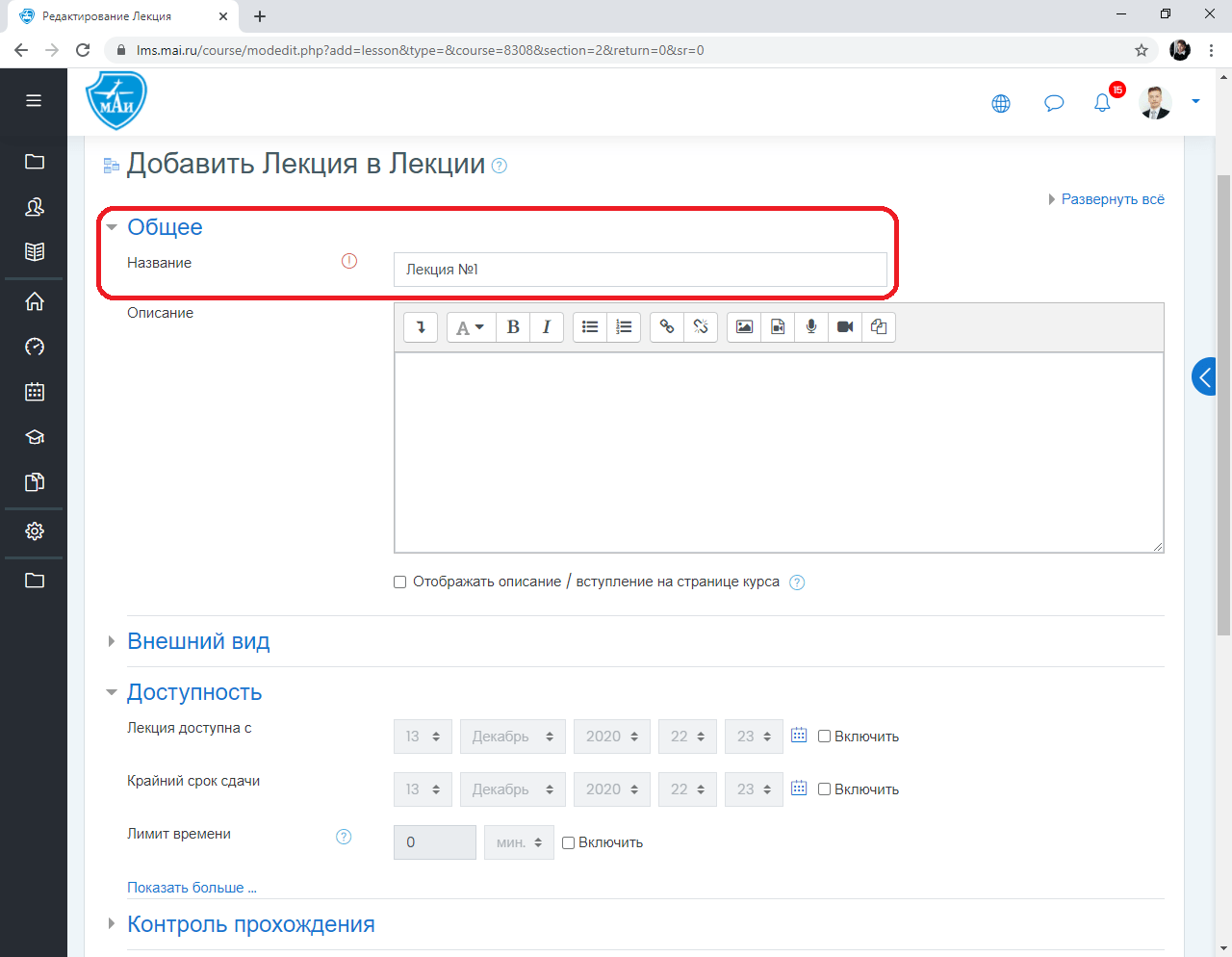The image size is (1232, 957).
Task: Bookmark this page with the star icon
Action: tap(1142, 50)
